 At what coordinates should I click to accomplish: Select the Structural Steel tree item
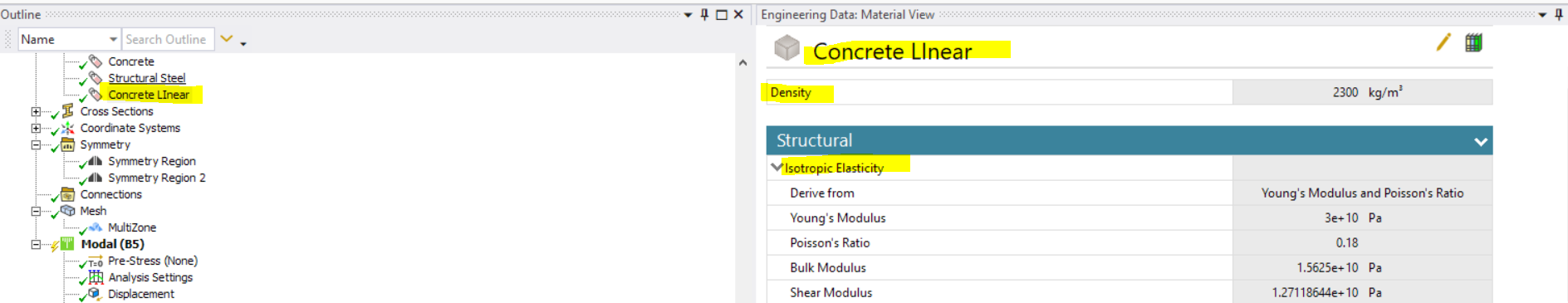tap(147, 78)
